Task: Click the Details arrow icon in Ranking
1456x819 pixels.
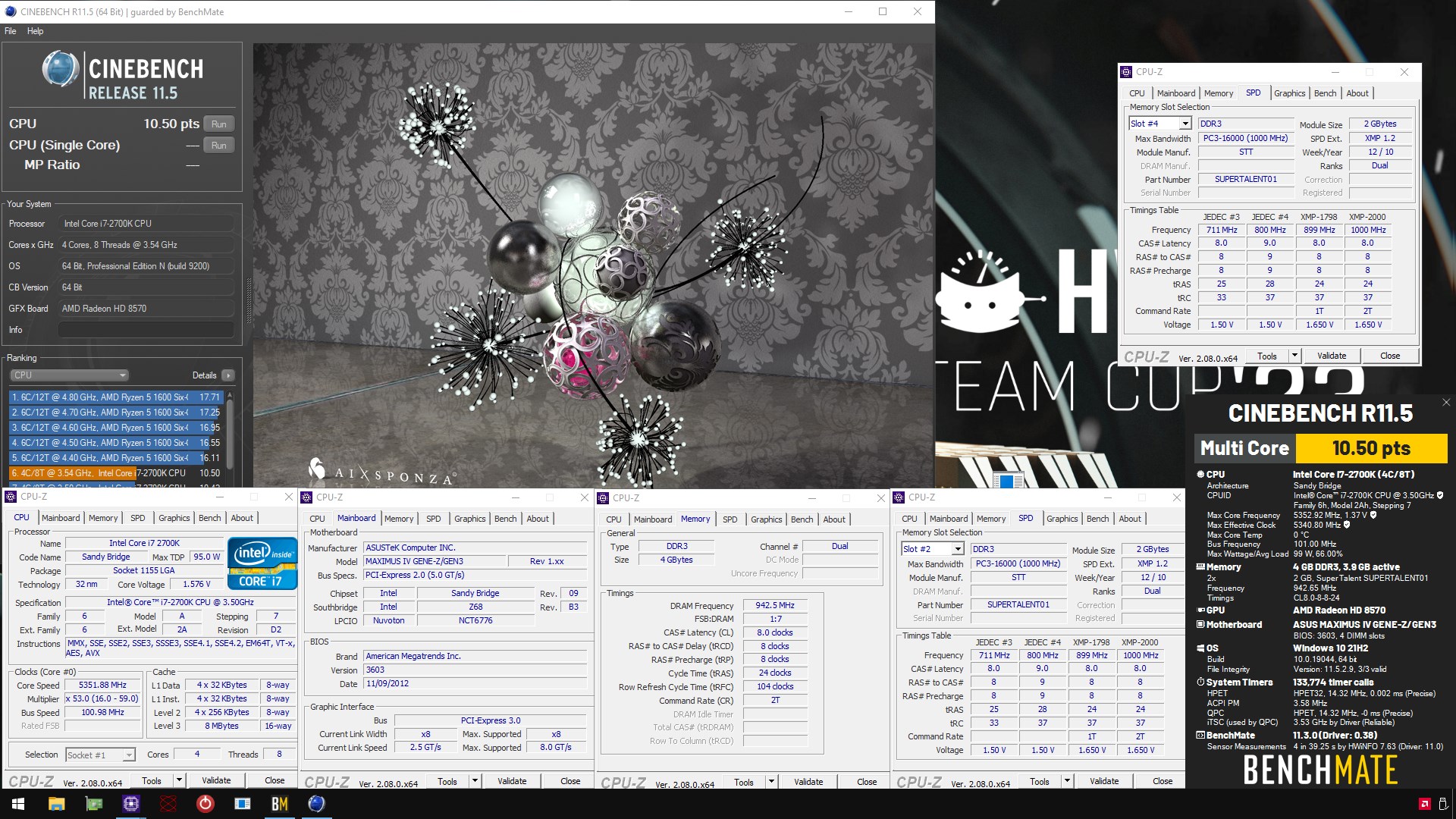Action: tap(228, 375)
